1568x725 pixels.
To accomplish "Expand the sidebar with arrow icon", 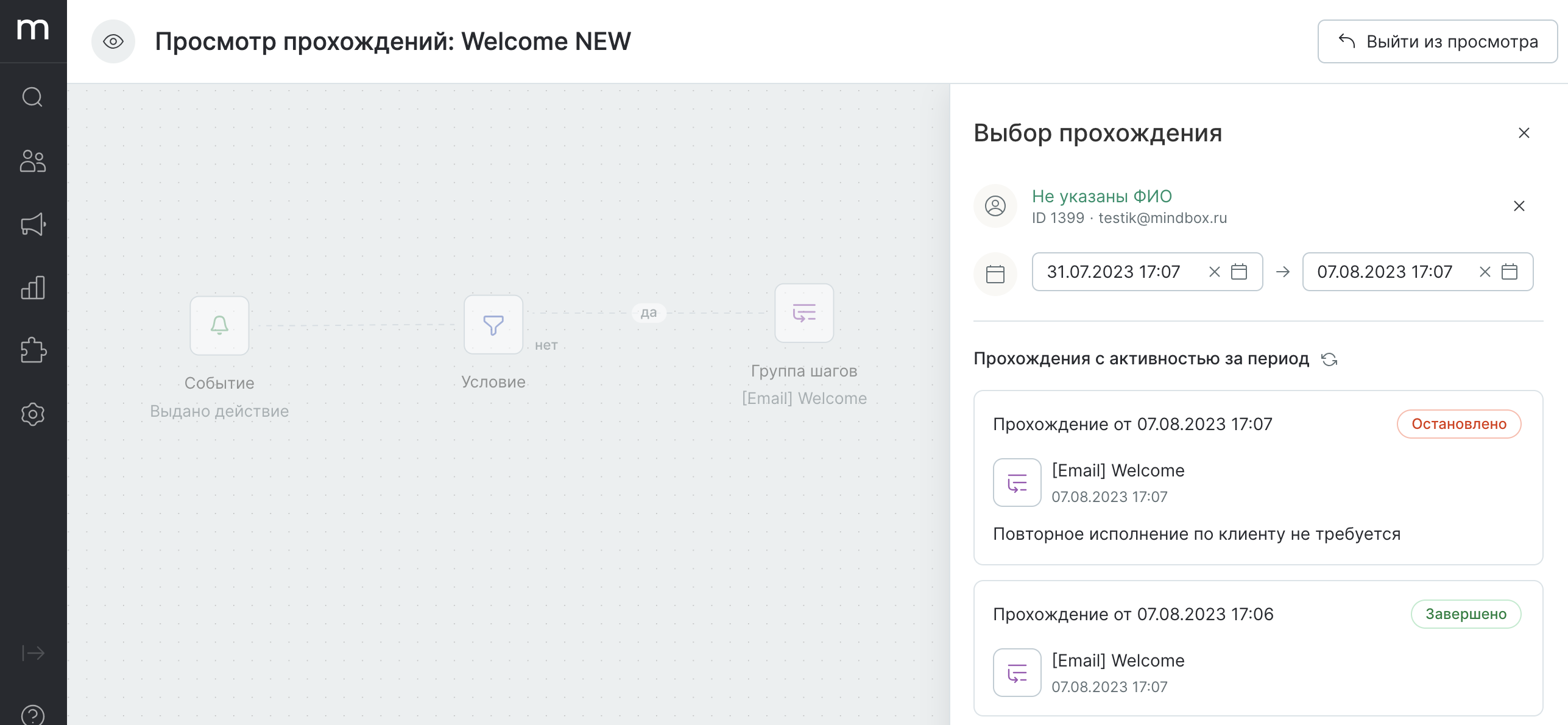I will tap(33, 653).
